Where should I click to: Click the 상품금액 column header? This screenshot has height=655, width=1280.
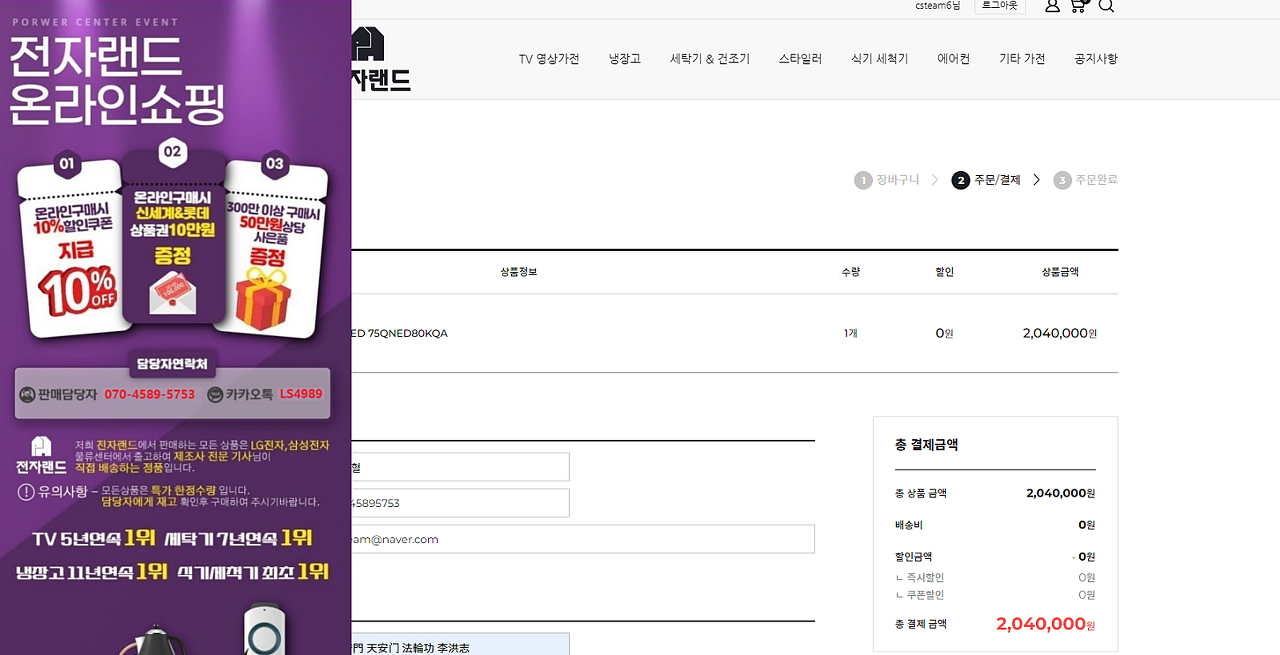1060,272
